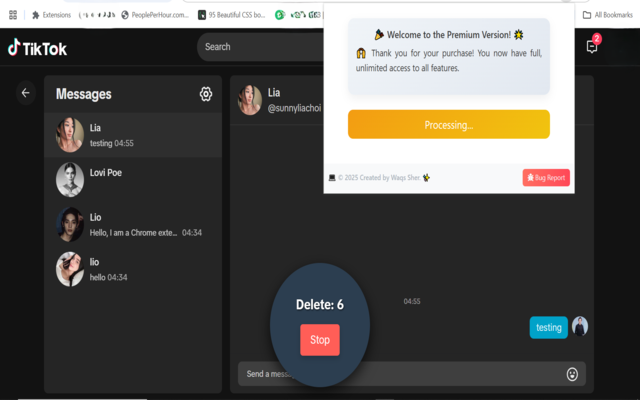Click the TikTok logo
Image resolution: width=640 pixels, height=400 pixels.
click(x=37, y=48)
